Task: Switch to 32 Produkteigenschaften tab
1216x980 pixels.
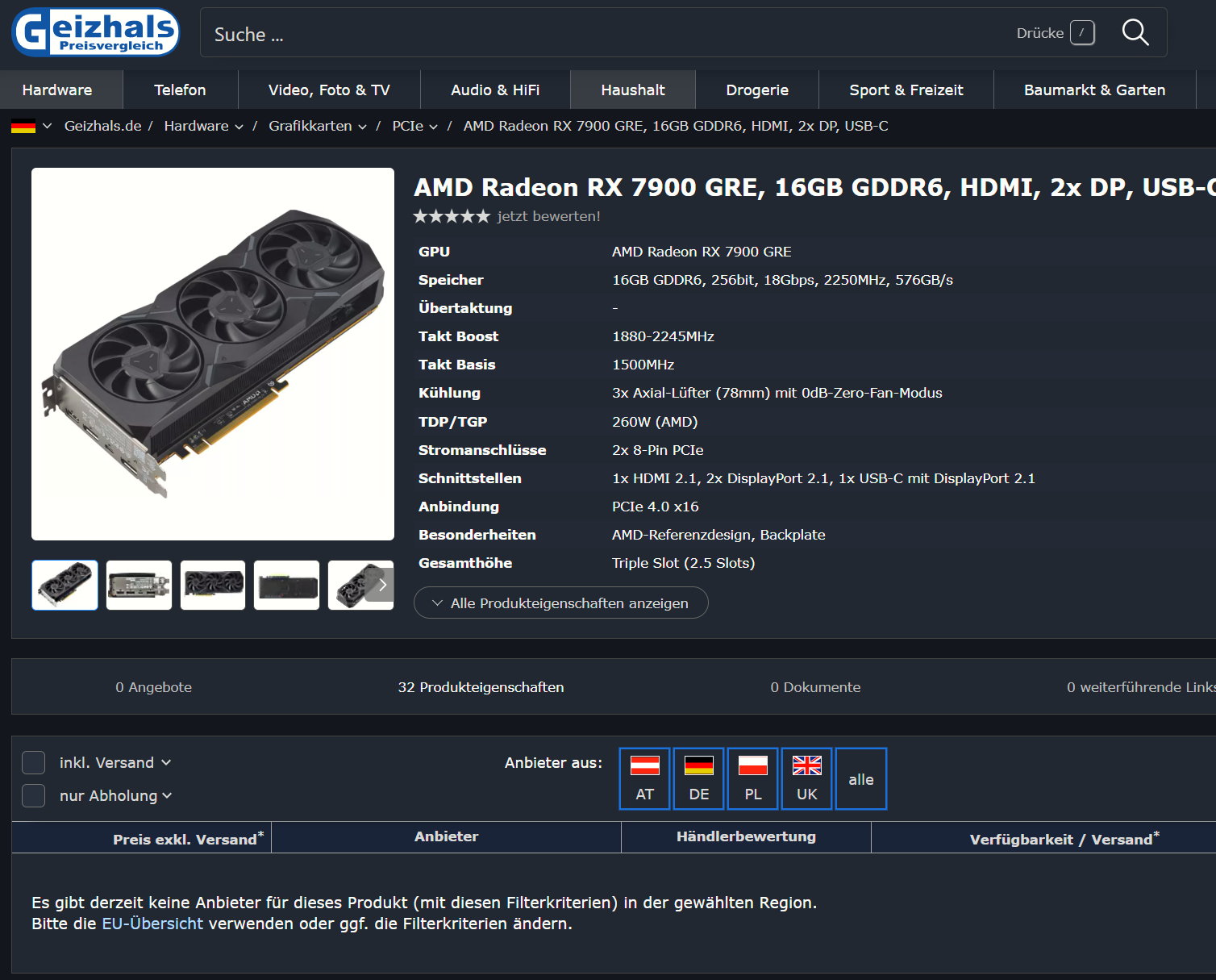Action: (x=481, y=687)
